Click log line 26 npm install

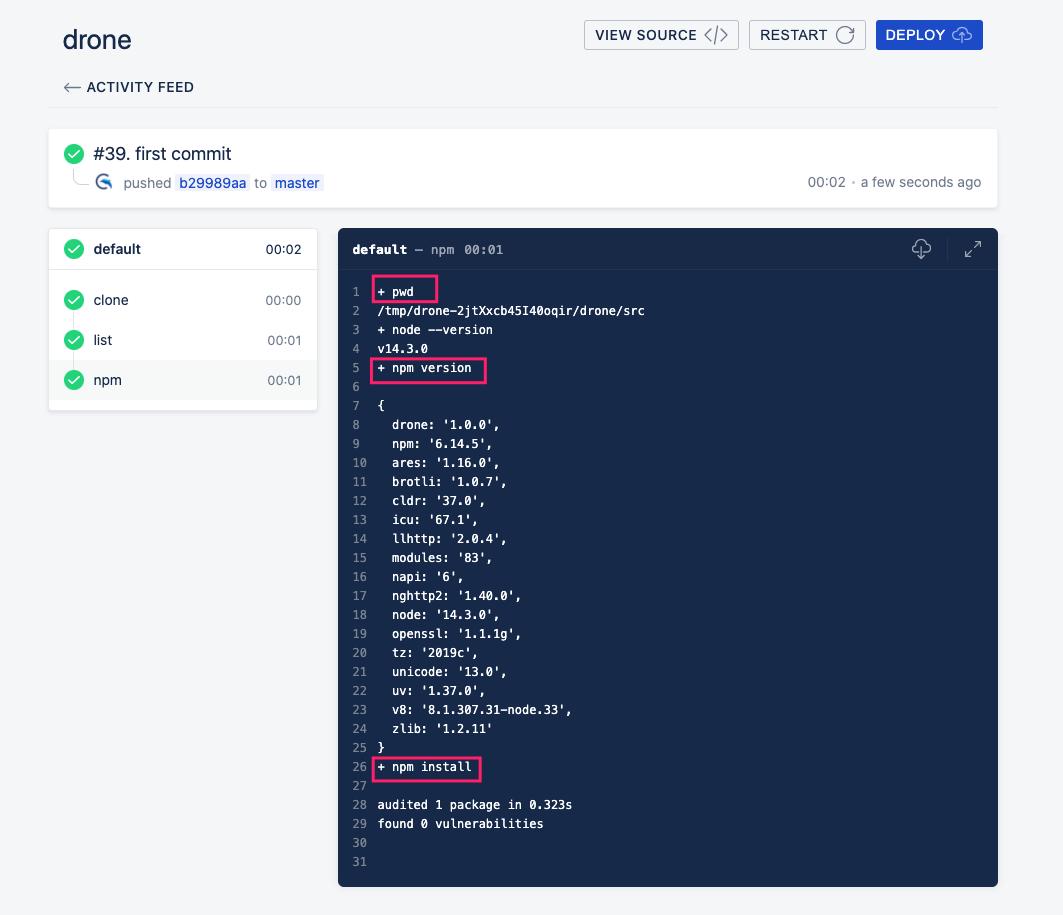[424, 767]
